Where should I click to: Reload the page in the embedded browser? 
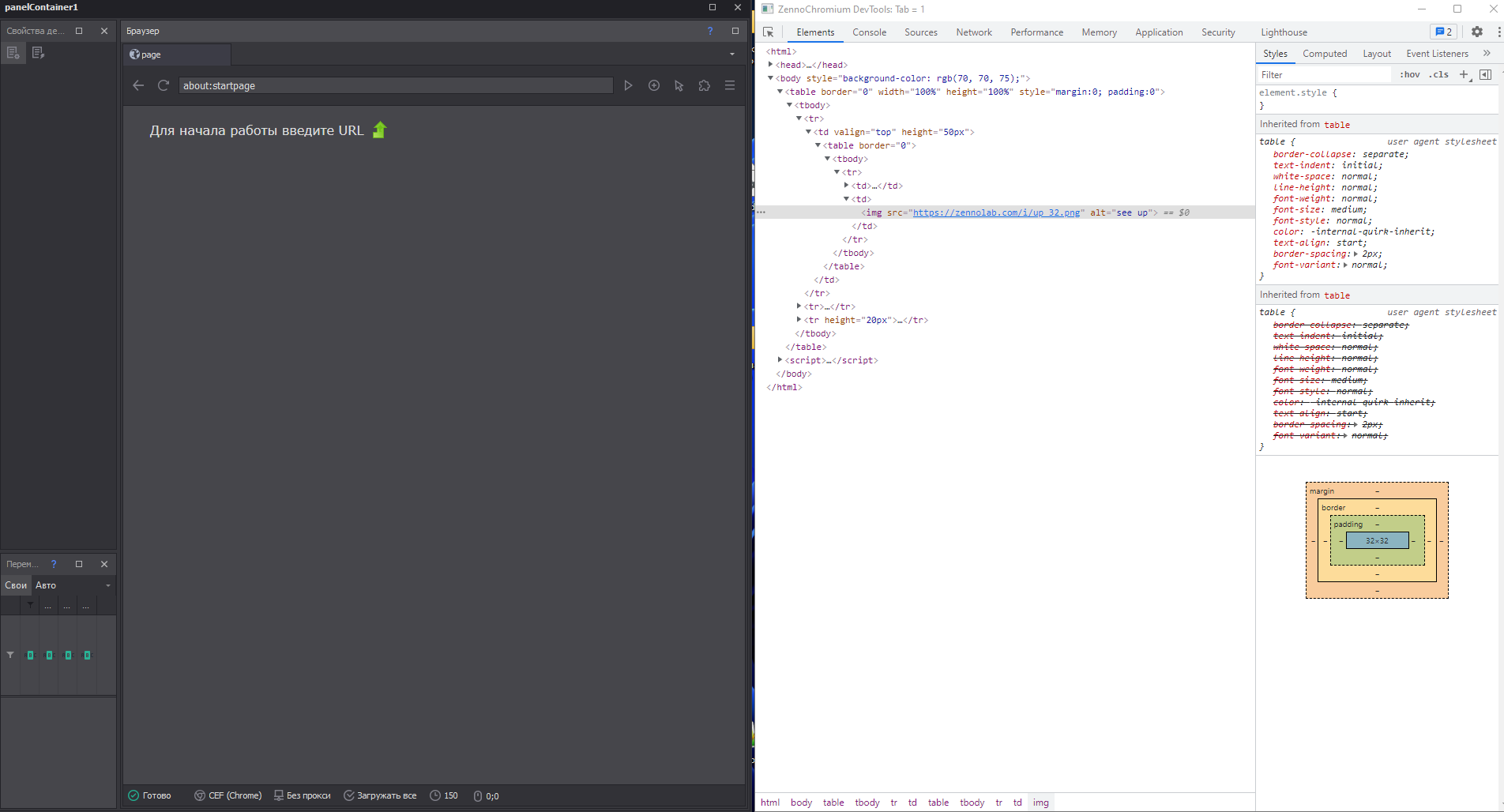click(164, 85)
